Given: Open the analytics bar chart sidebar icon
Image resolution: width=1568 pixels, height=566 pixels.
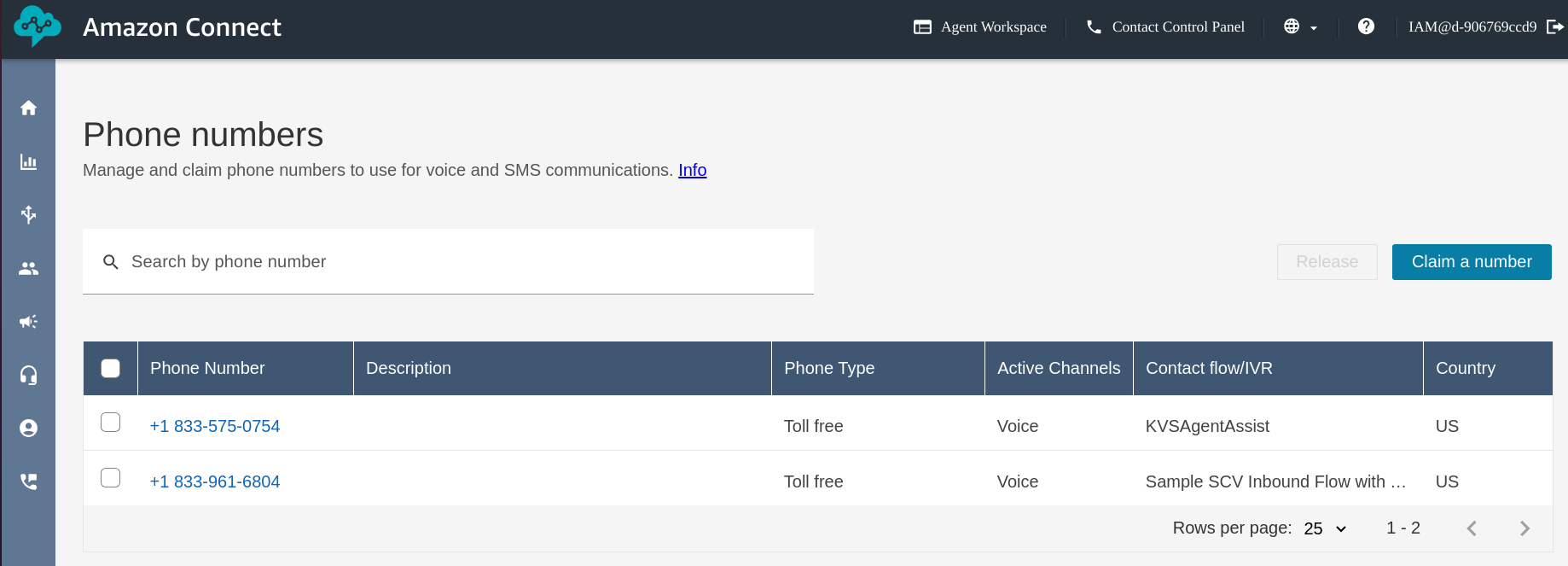Looking at the screenshot, I should (x=28, y=161).
